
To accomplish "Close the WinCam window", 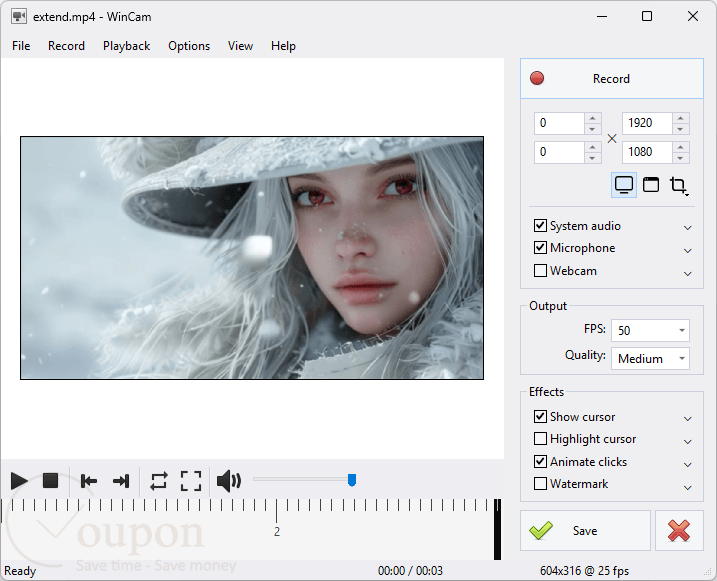I will (693, 16).
